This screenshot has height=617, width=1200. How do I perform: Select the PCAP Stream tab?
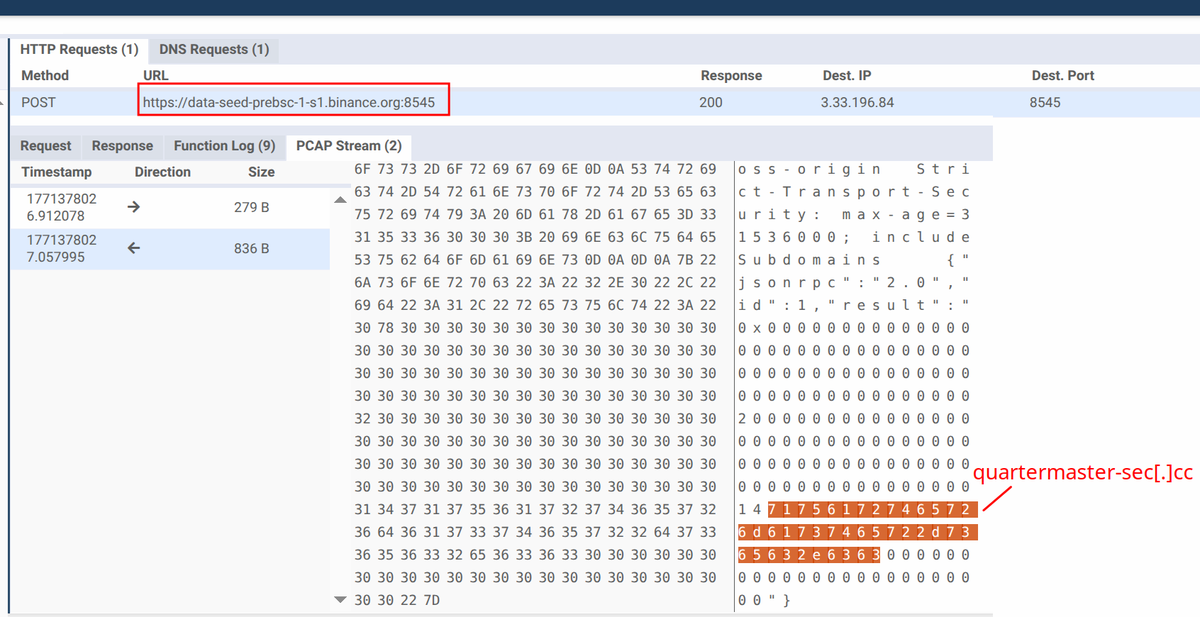(x=348, y=145)
